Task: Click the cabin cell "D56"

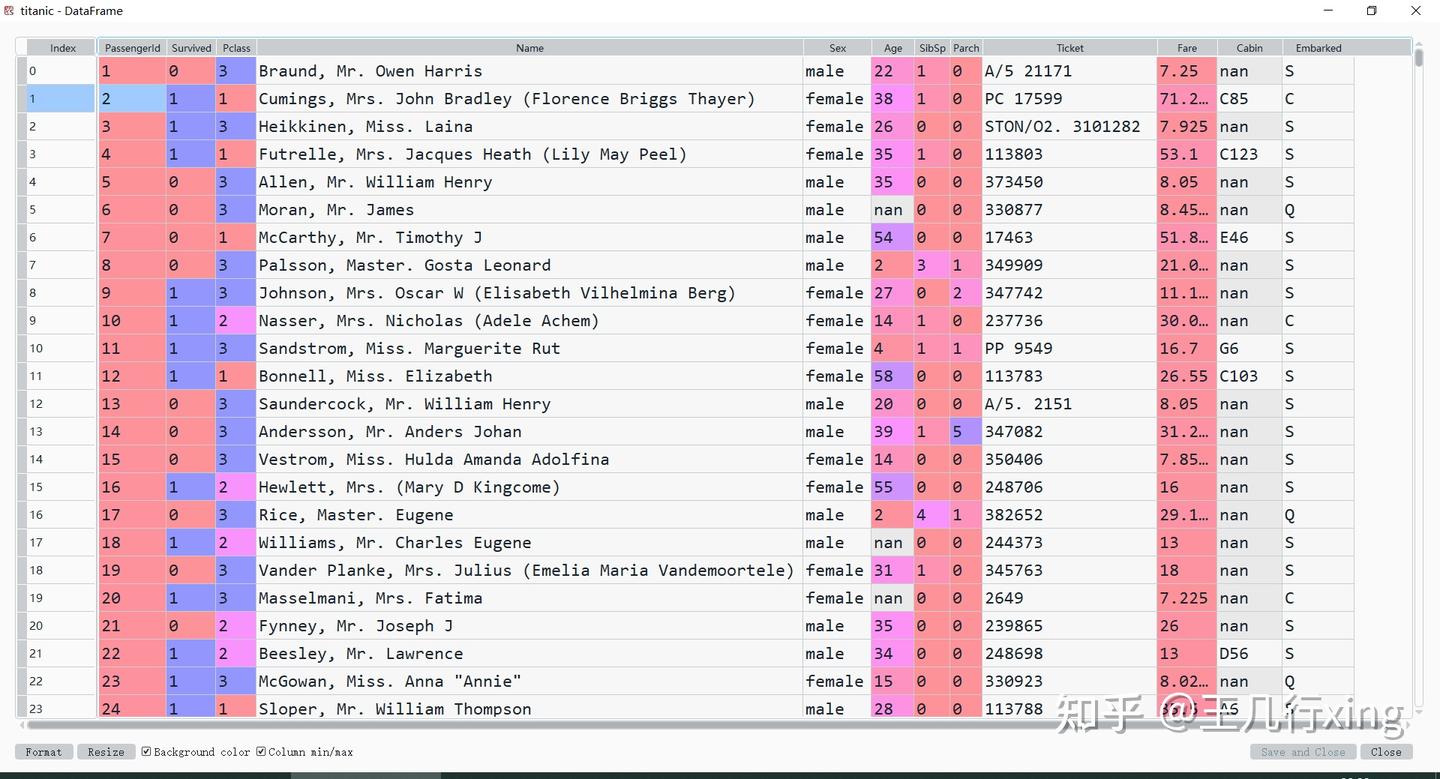Action: click(x=1250, y=654)
